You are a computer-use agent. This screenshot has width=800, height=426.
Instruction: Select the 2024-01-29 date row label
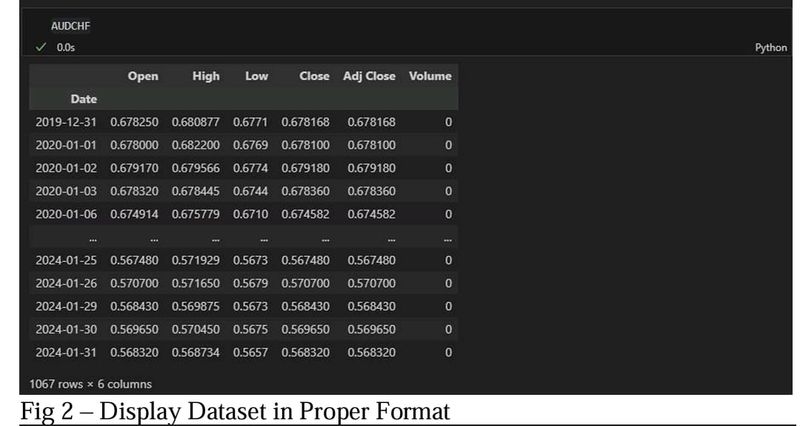(66, 307)
